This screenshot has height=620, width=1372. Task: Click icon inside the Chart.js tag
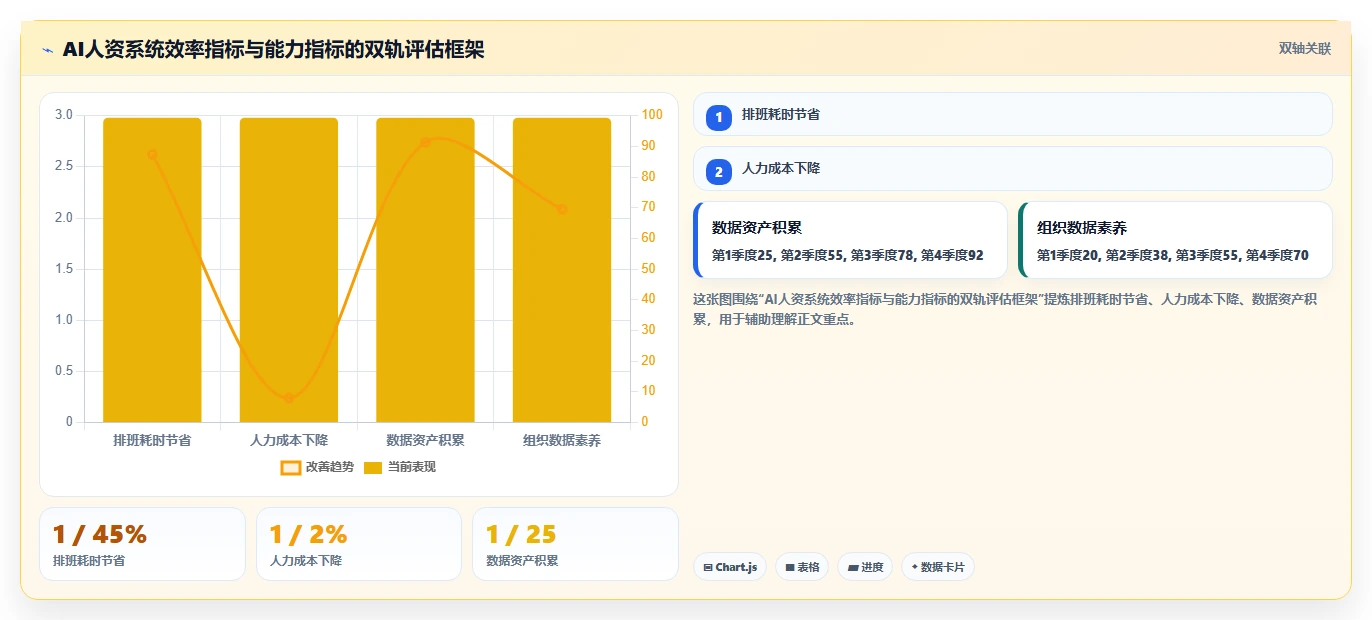(708, 567)
